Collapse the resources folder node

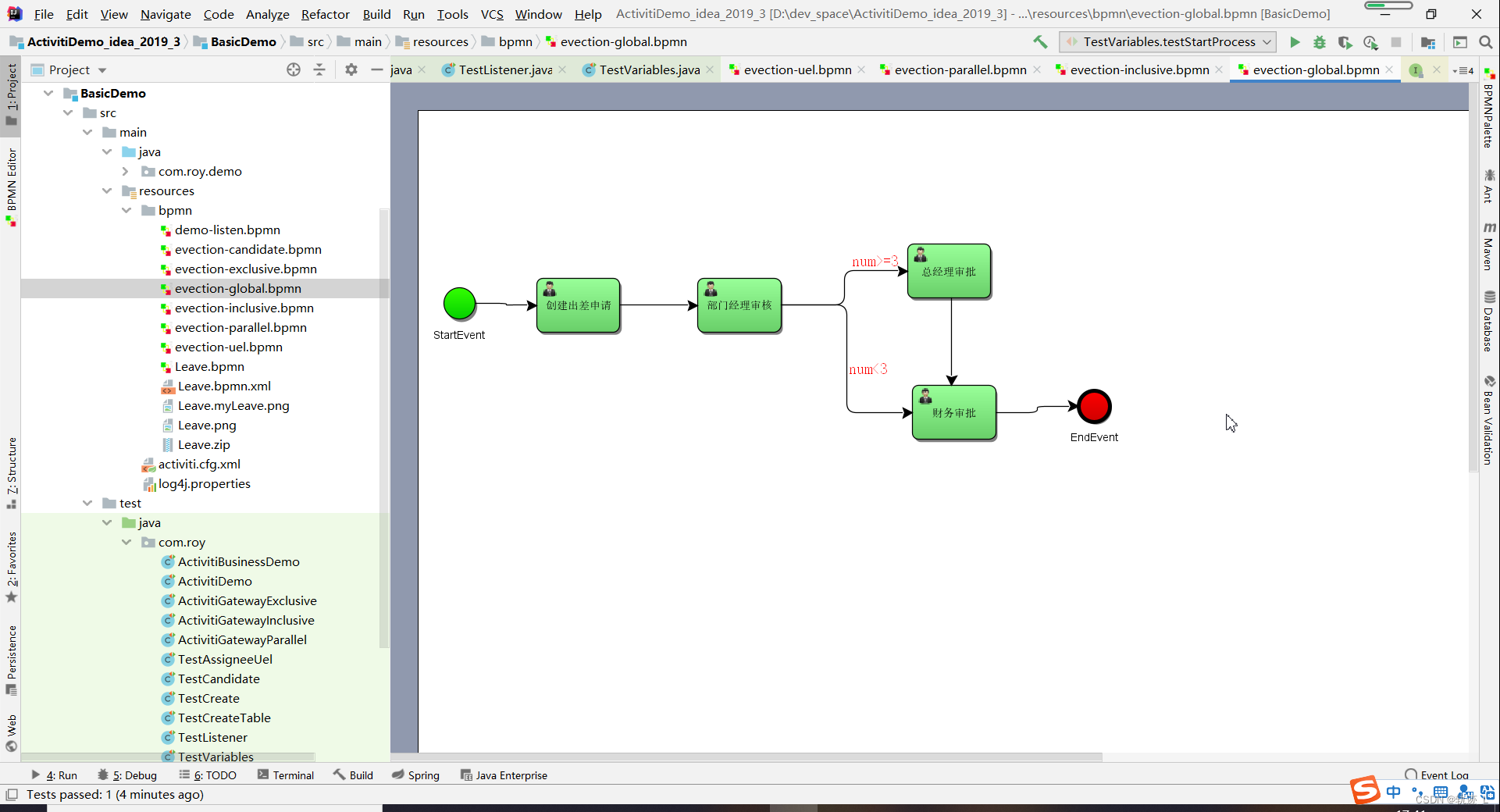tap(107, 191)
